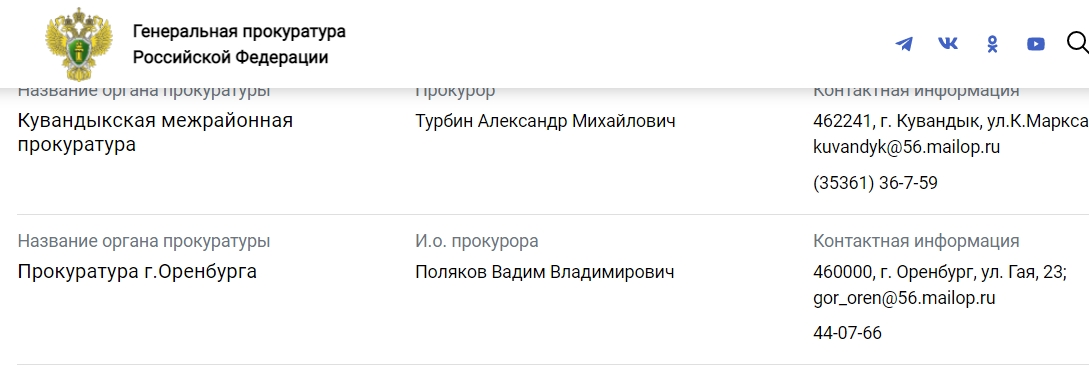Click the double-headed eagle emblem logo
This screenshot has height=379, width=1089.
(78, 44)
